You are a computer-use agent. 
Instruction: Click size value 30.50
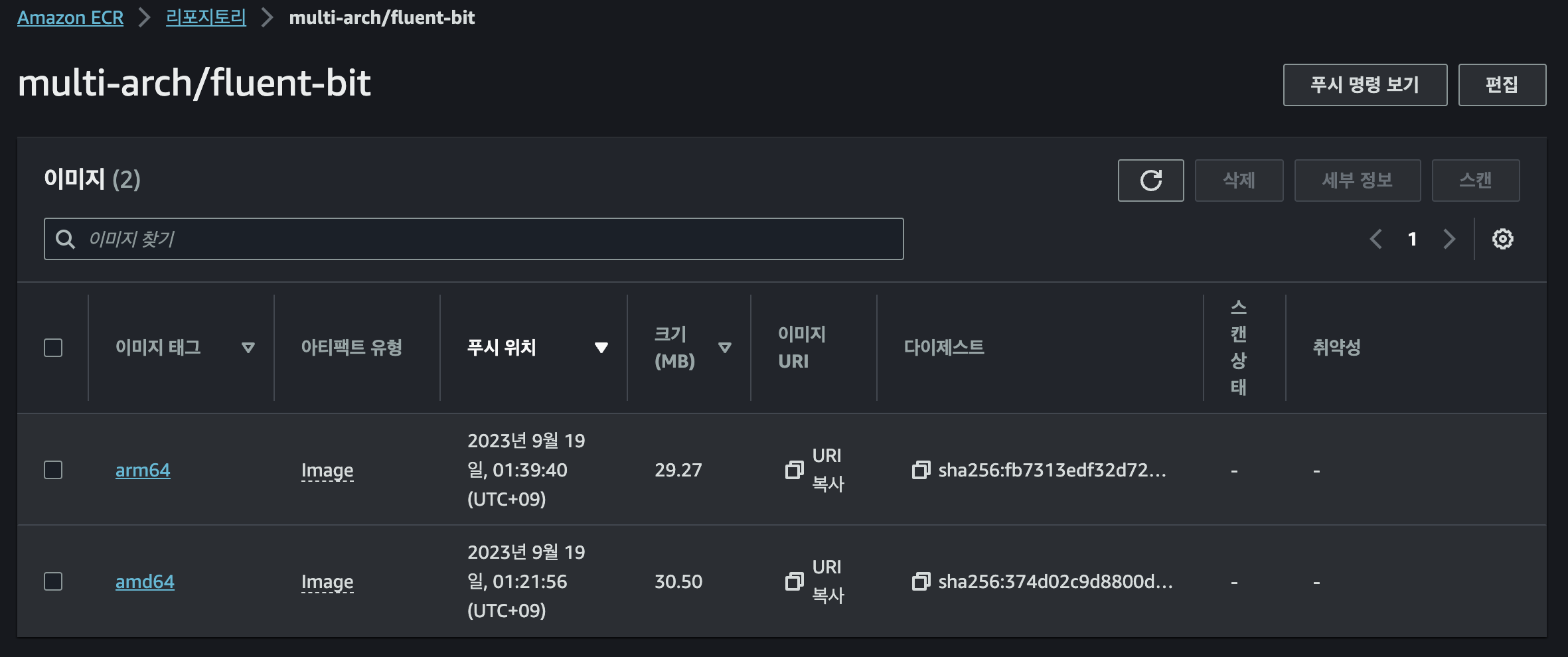pyautogui.click(x=678, y=581)
